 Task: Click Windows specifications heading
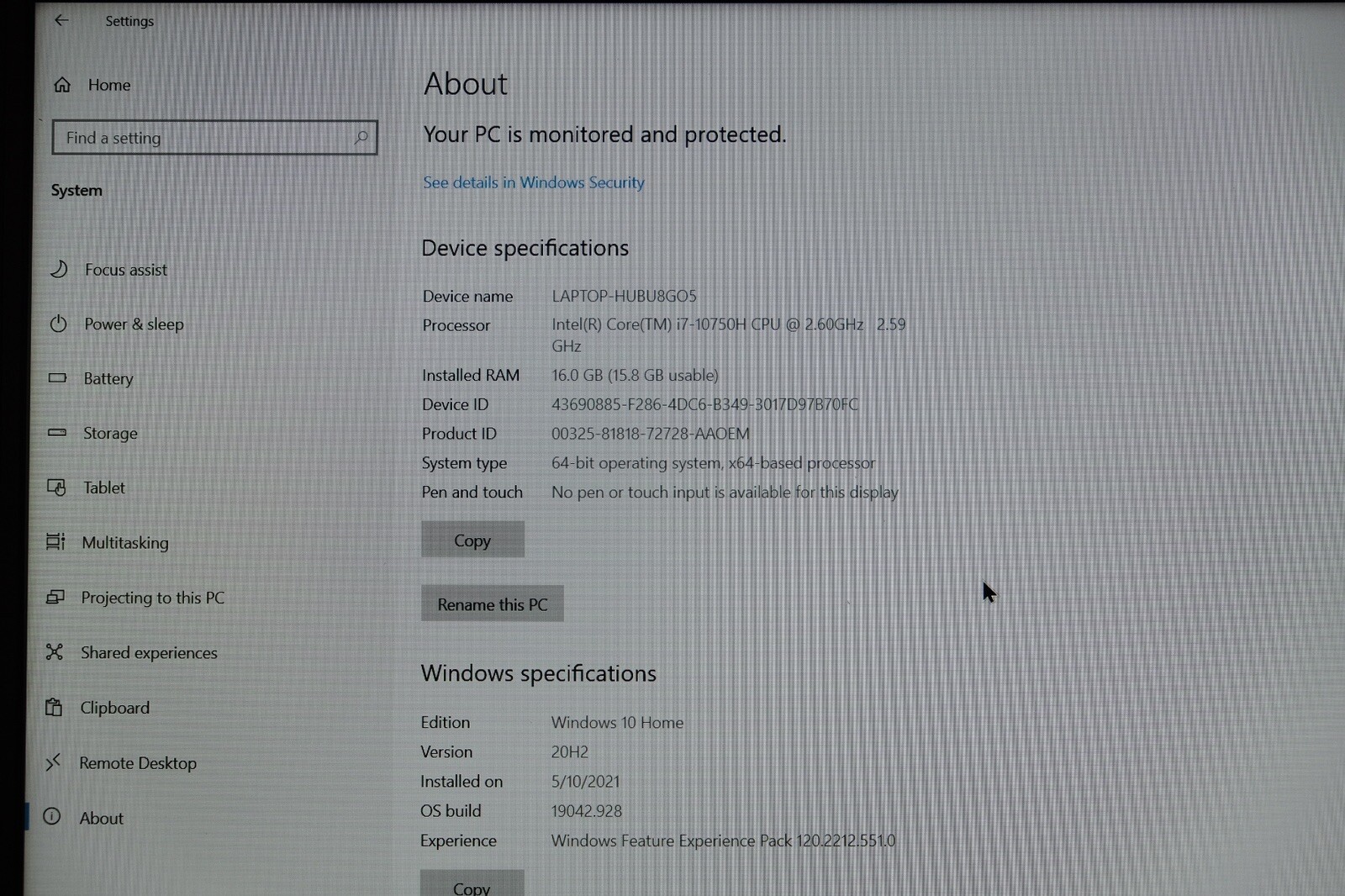point(539,673)
